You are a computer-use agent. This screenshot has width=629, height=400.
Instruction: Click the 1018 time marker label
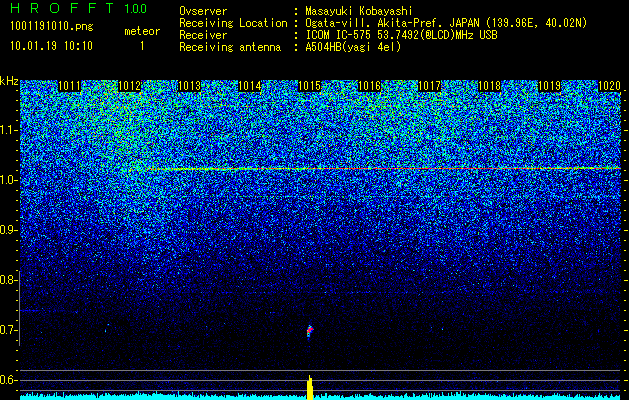pyautogui.click(x=490, y=86)
